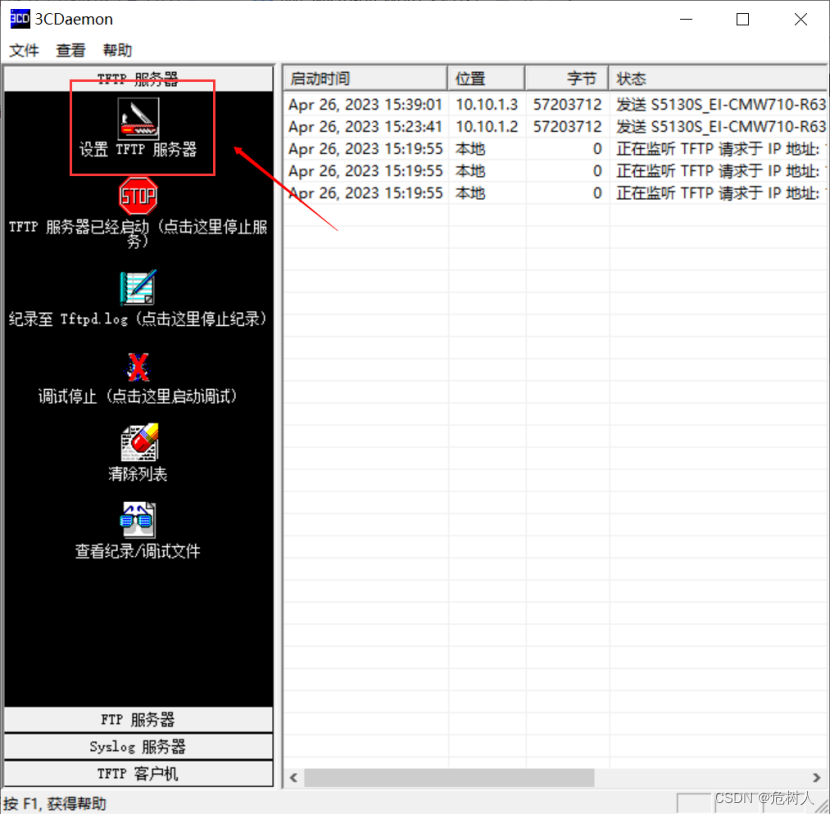This screenshot has width=830, height=815.
Task: Minimize the 3CDaemon window
Action: (x=686, y=20)
